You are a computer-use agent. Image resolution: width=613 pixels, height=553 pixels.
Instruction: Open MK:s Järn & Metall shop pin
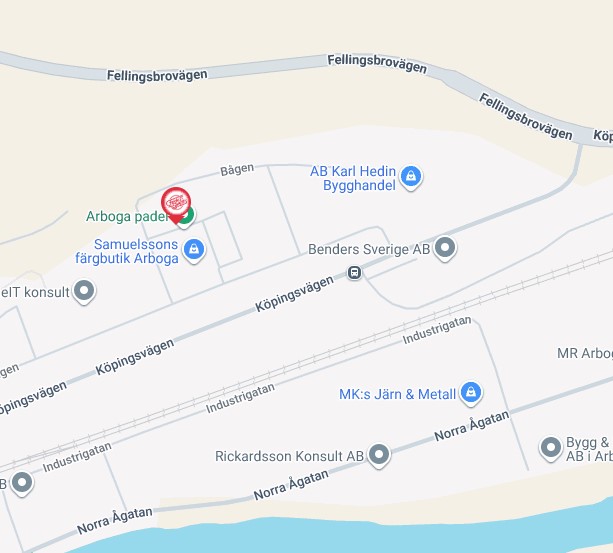471,394
